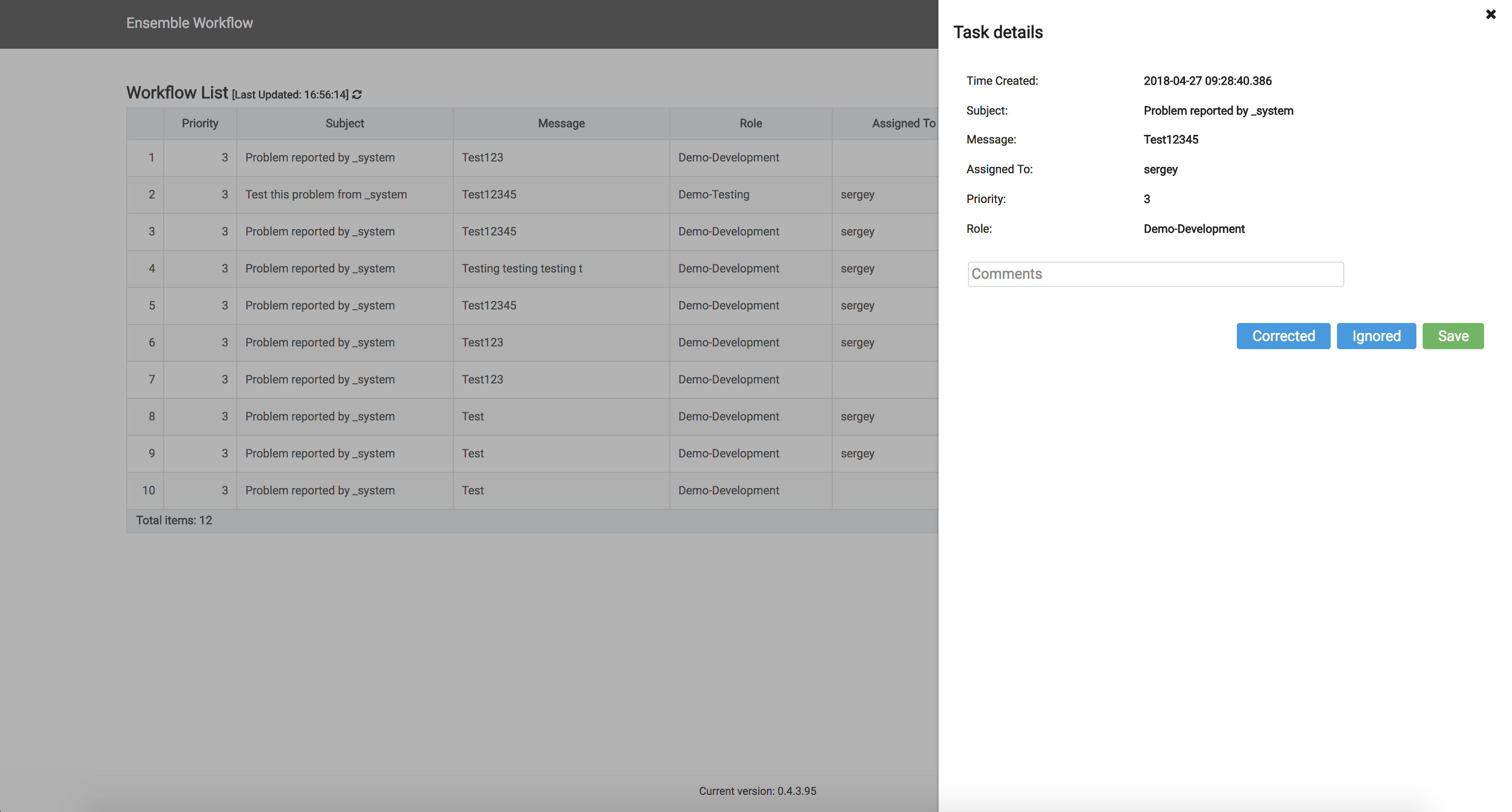Image resolution: width=1512 pixels, height=812 pixels.
Task: Click sergey in row 9 Assigned To
Action: [x=857, y=453]
